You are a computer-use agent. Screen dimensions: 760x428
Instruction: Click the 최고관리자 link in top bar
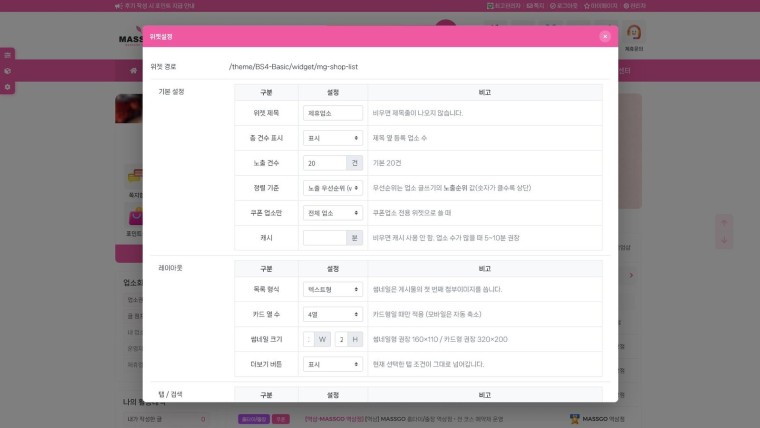pos(504,6)
